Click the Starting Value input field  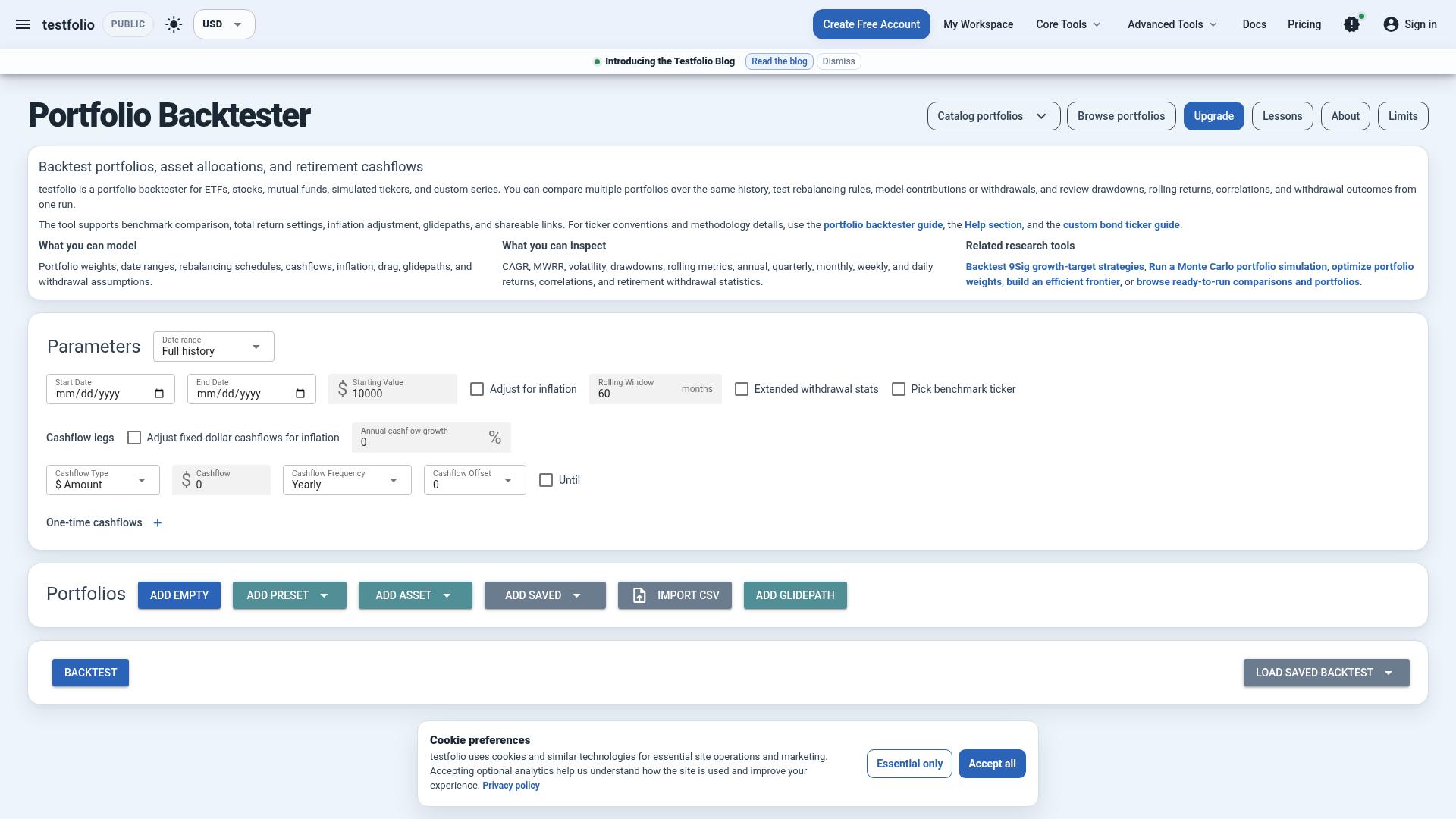point(393,389)
